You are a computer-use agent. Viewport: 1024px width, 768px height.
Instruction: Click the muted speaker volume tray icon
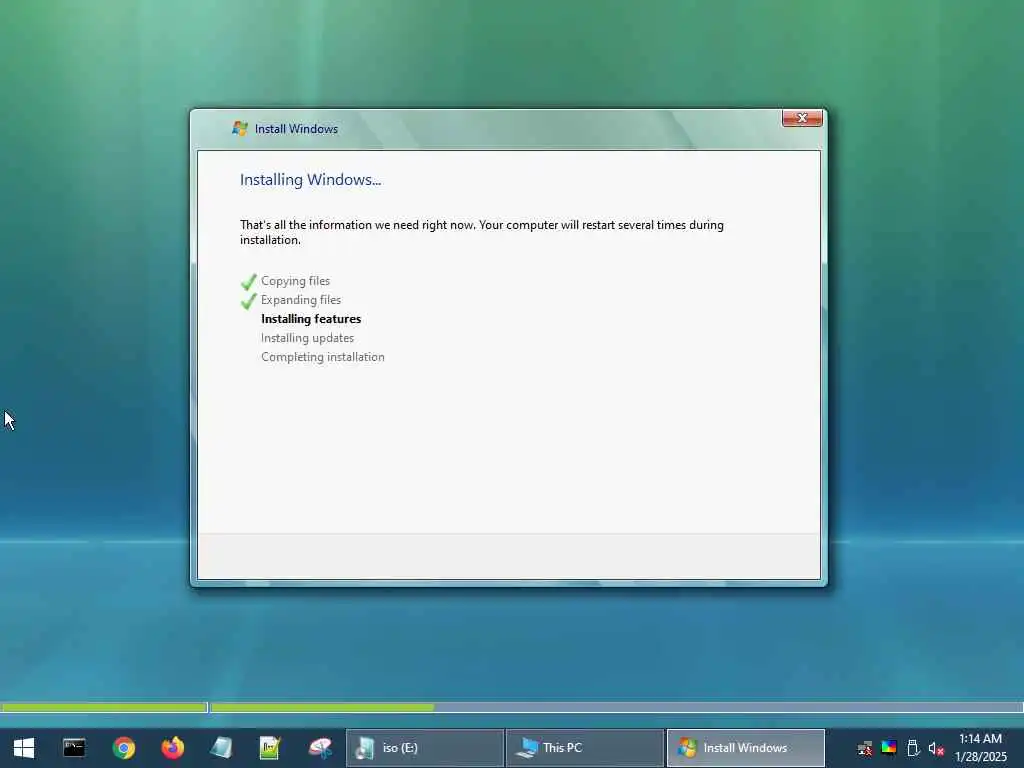tap(936, 748)
